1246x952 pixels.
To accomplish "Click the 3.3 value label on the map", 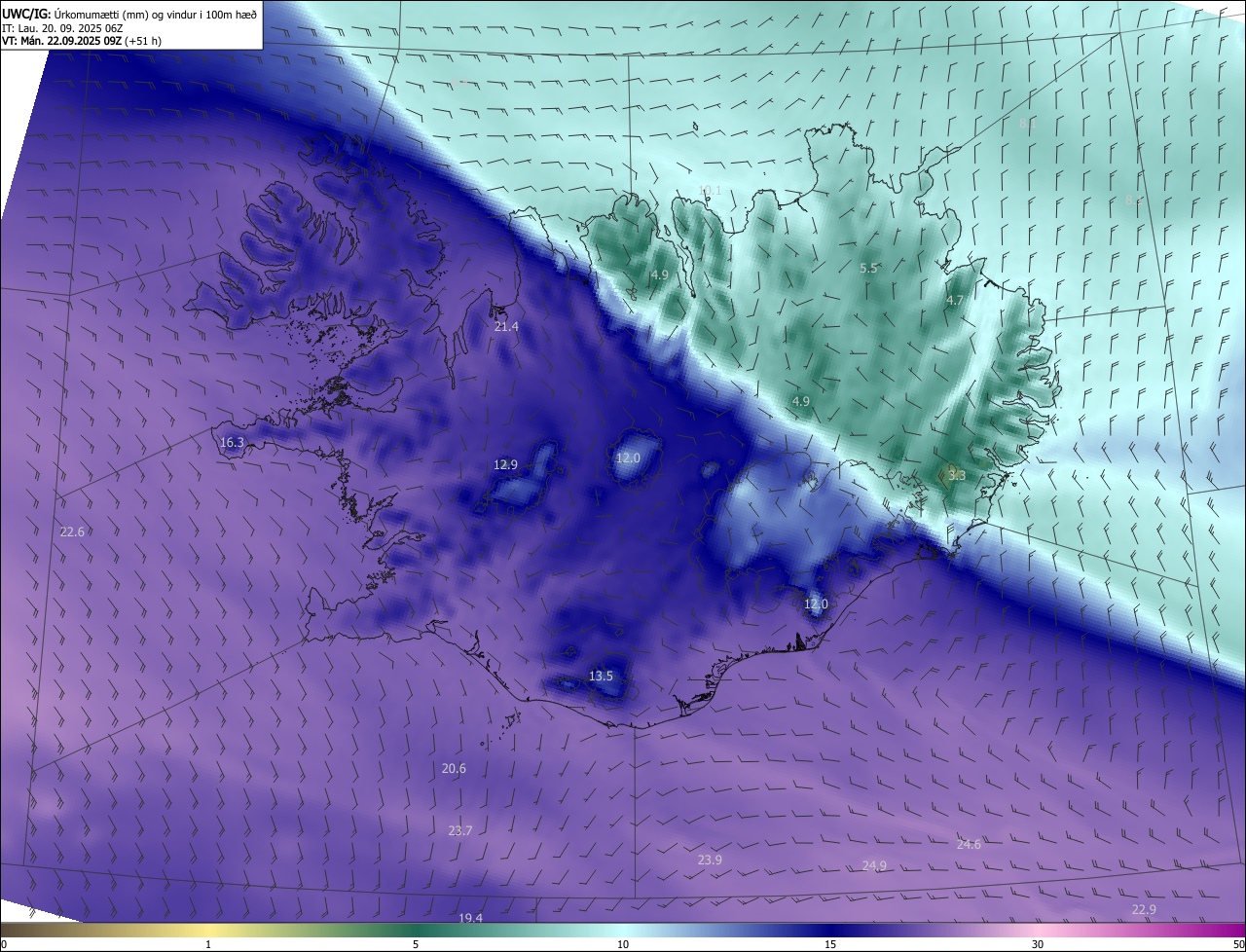I will click(956, 475).
